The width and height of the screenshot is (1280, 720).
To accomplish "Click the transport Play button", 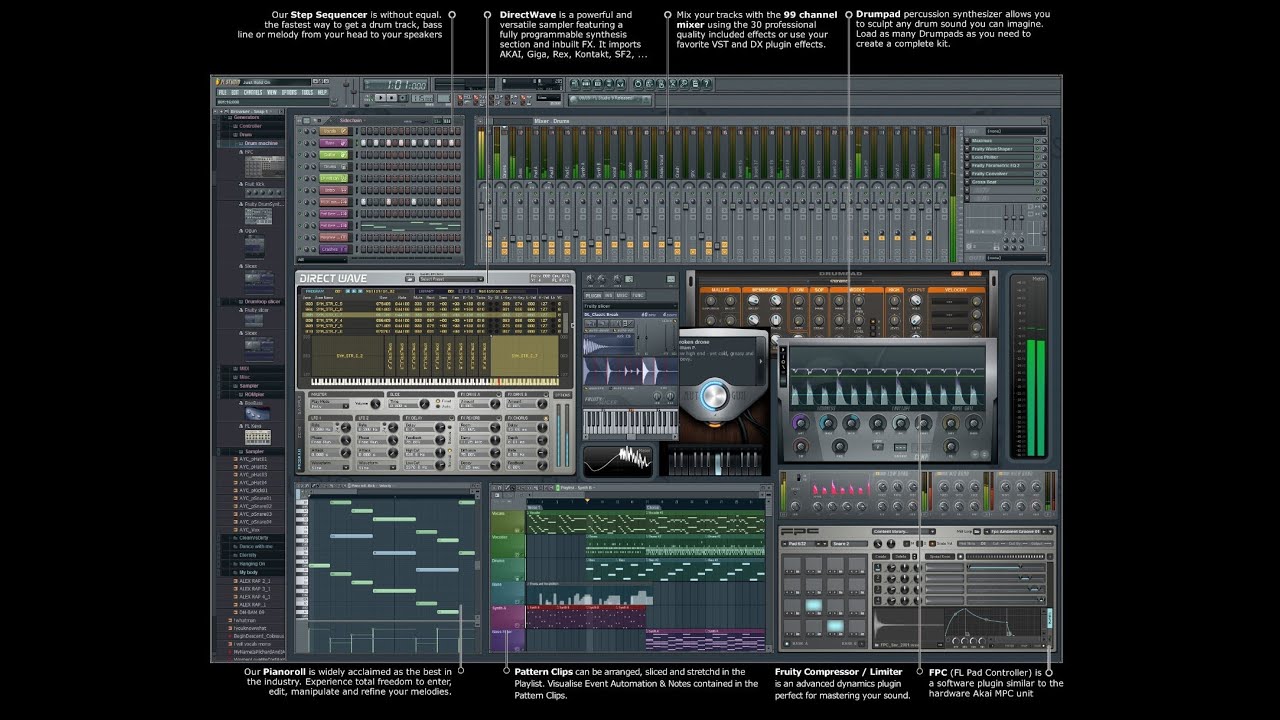I will pyautogui.click(x=381, y=98).
